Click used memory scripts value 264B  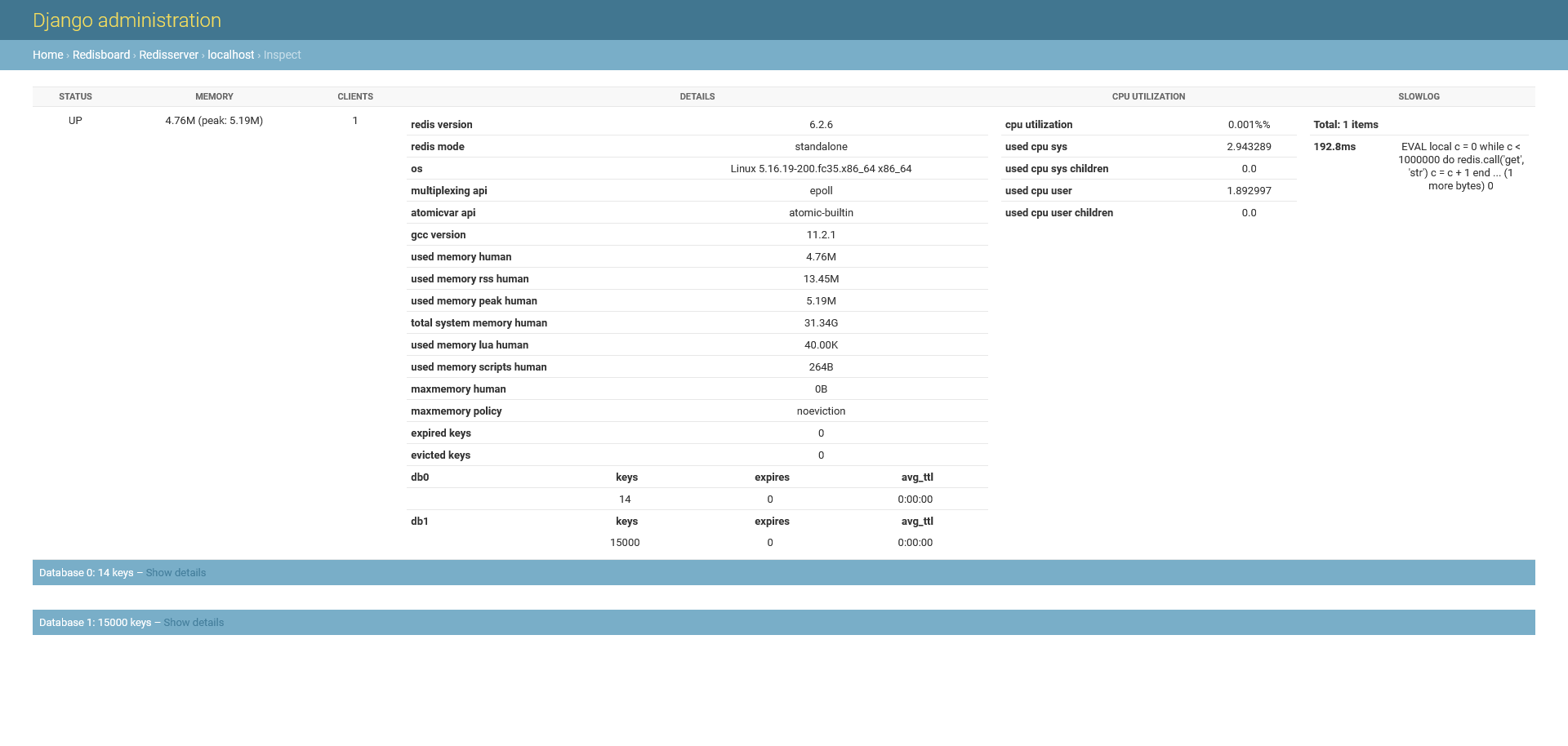(x=821, y=367)
